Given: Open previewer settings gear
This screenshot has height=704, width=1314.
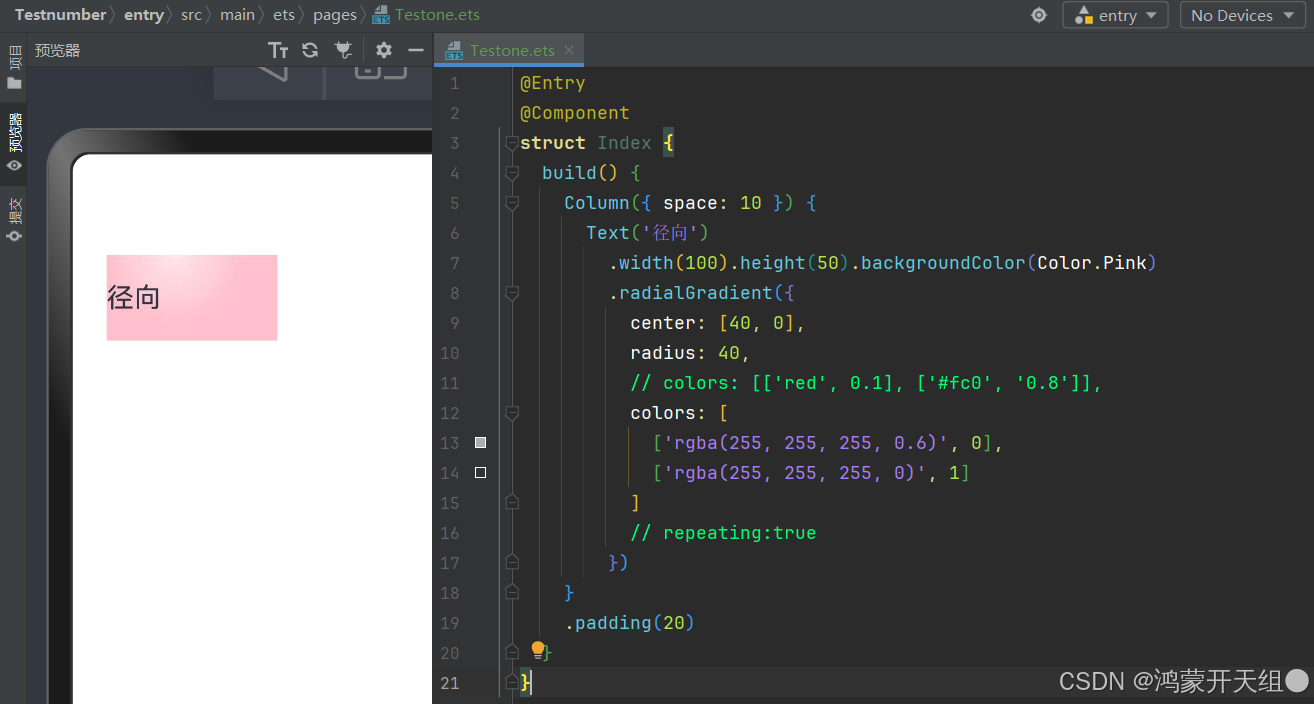Looking at the screenshot, I should tap(384, 50).
